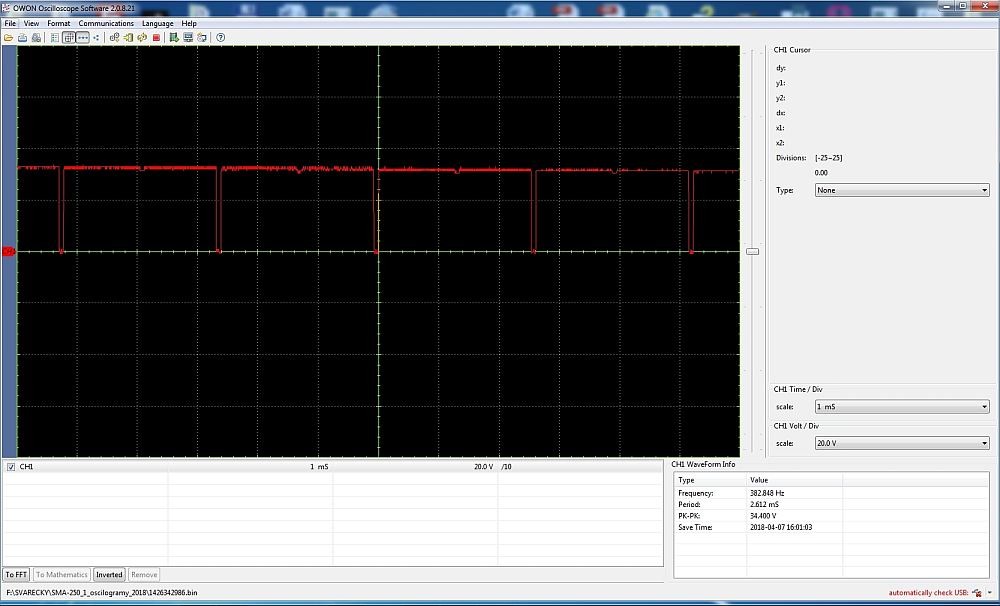Open a waveform file with the folder icon

pyautogui.click(x=8, y=38)
